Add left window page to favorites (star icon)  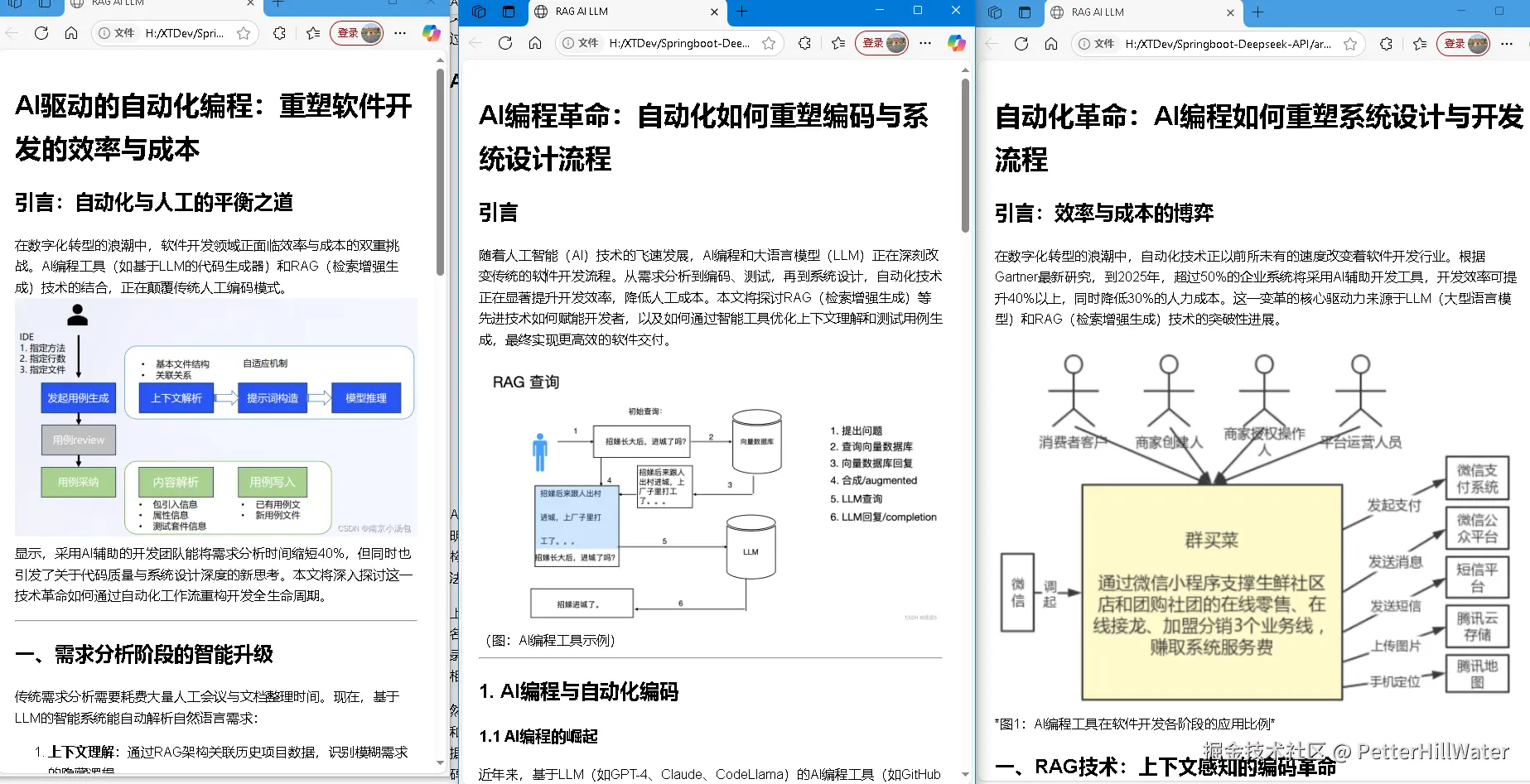click(x=244, y=33)
